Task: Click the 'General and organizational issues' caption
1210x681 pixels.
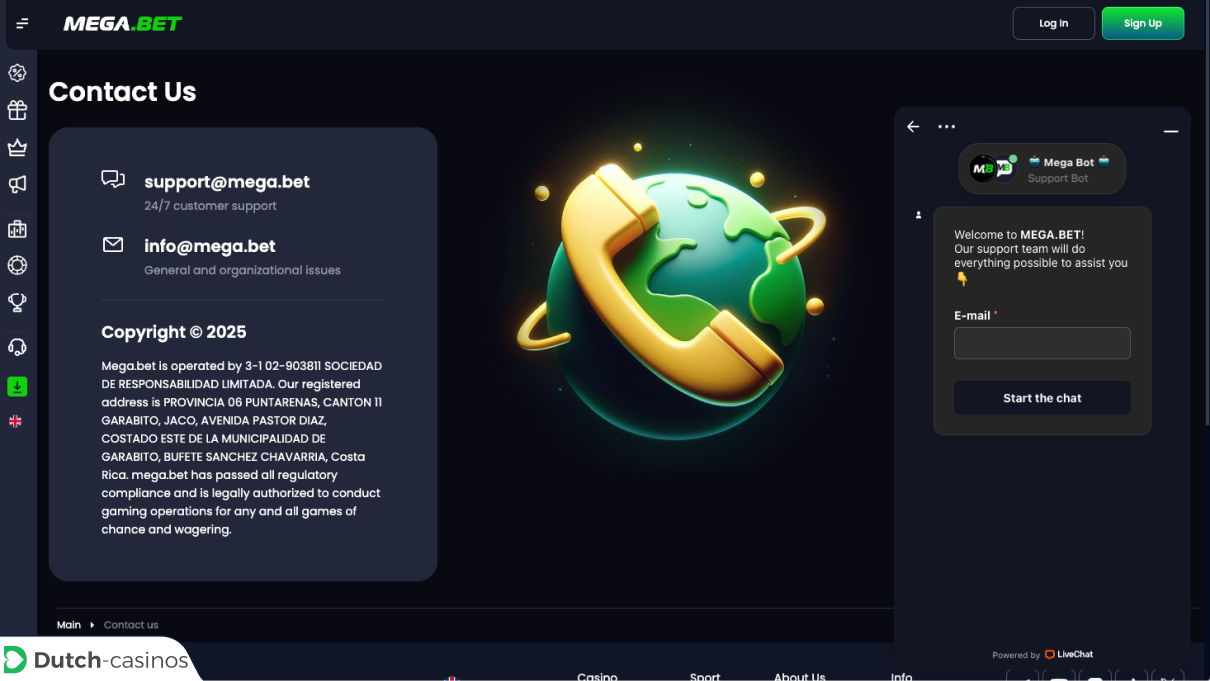Action: point(242,270)
